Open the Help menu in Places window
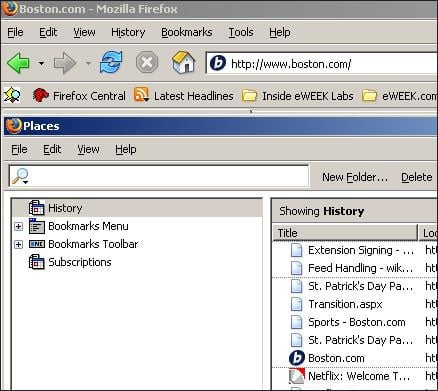The width and height of the screenshot is (438, 391). point(126,149)
